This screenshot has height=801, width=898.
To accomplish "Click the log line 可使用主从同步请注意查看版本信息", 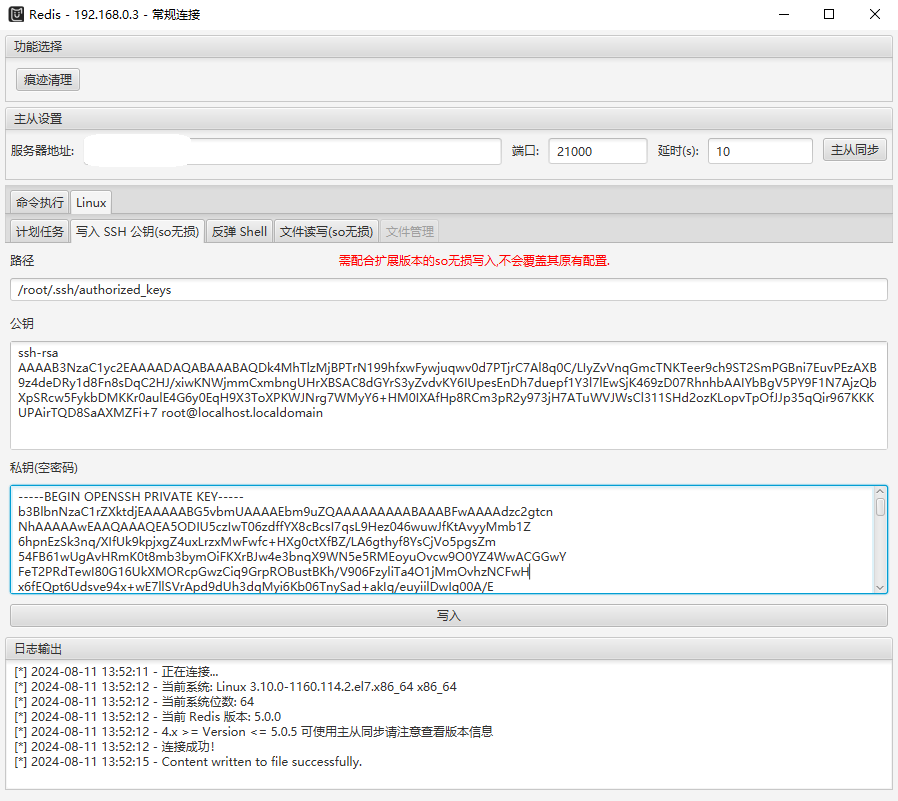I will pyautogui.click(x=254, y=732).
